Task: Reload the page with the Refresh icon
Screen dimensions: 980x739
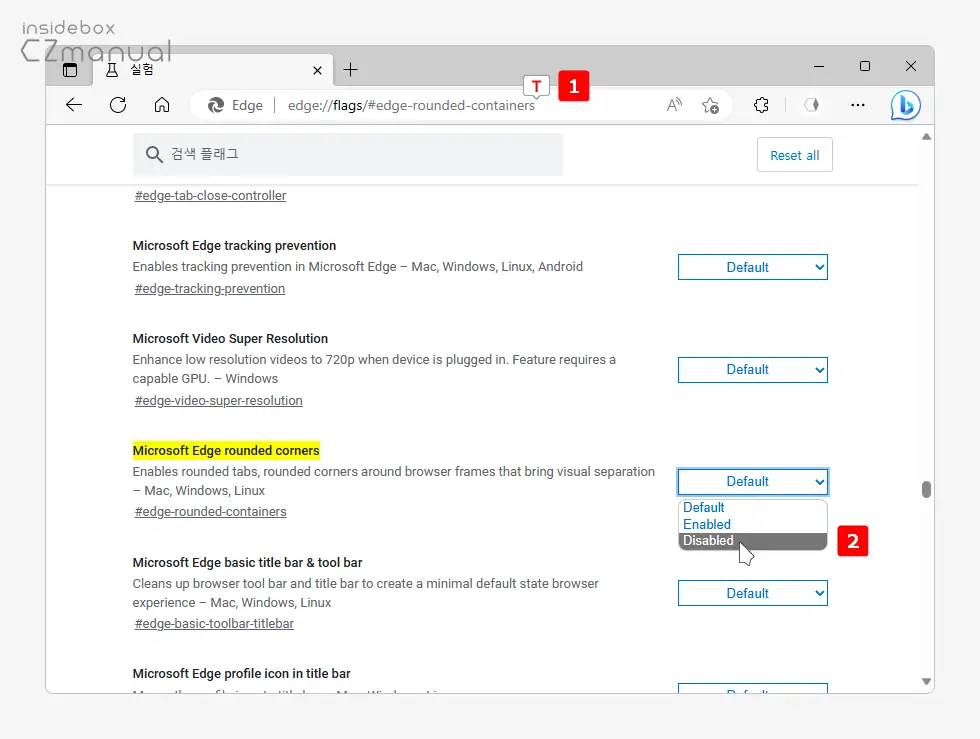Action: (x=118, y=105)
